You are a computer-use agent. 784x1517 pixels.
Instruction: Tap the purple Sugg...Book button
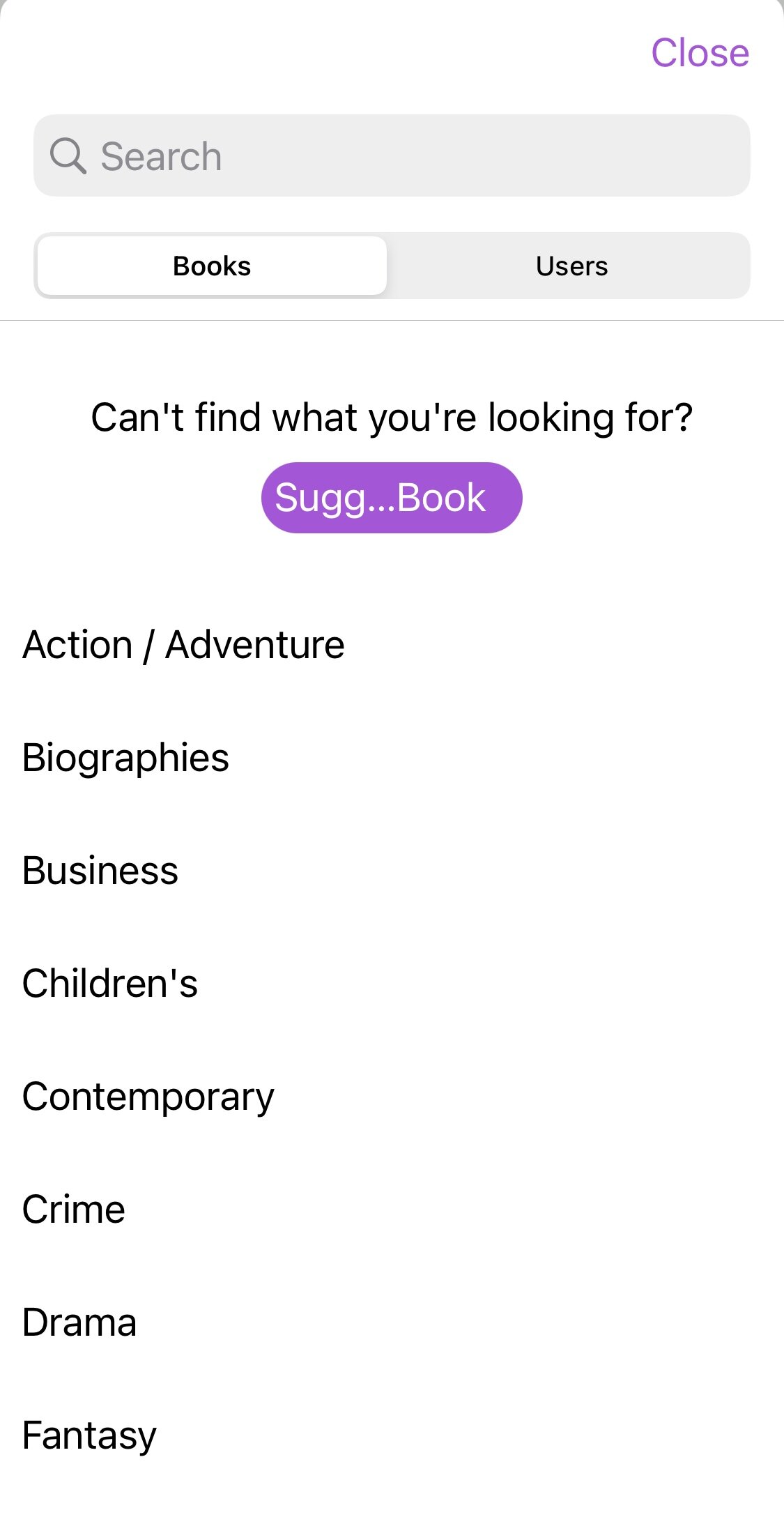pos(392,498)
